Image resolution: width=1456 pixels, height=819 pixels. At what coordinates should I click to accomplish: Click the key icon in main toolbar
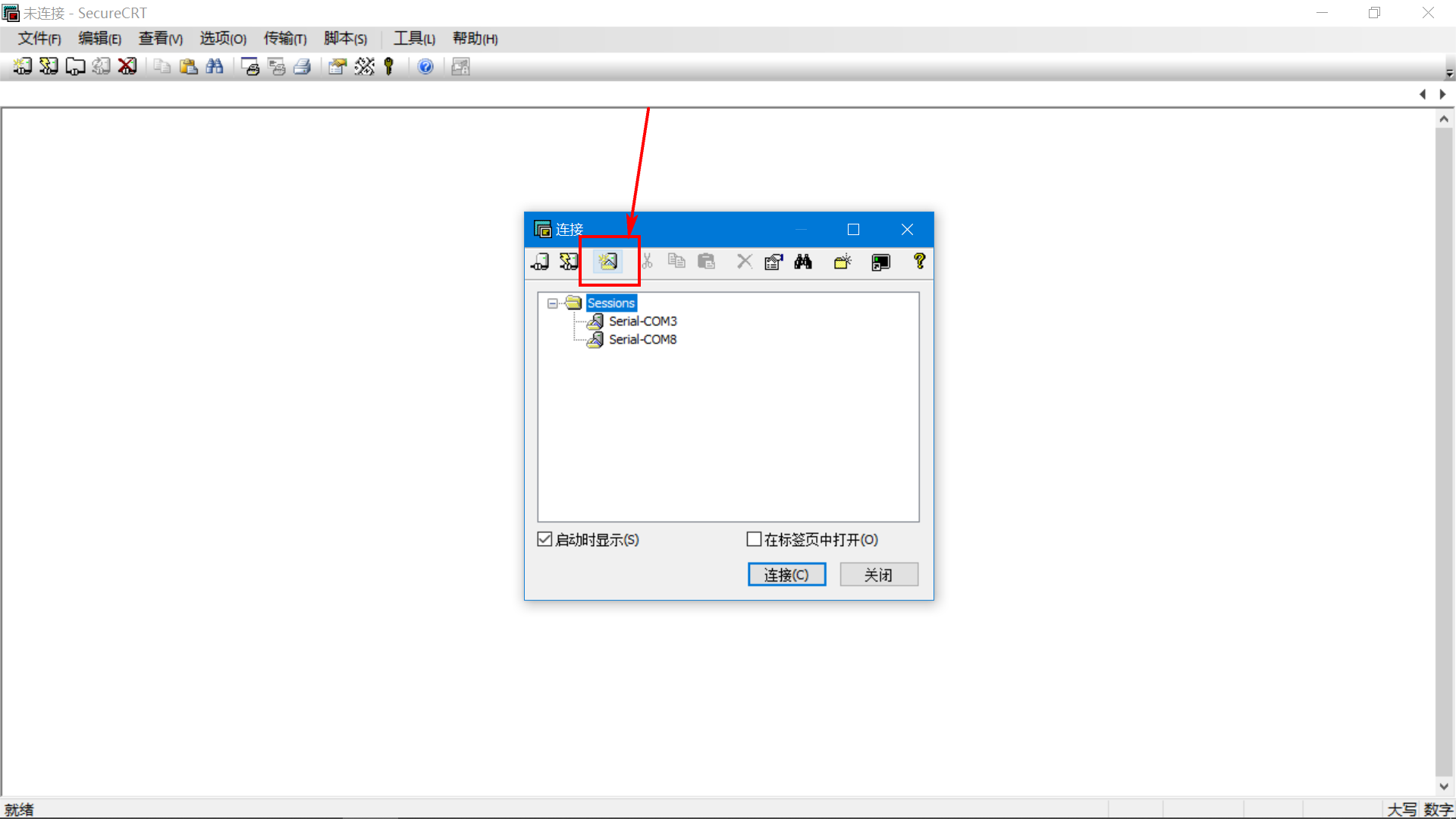point(389,67)
